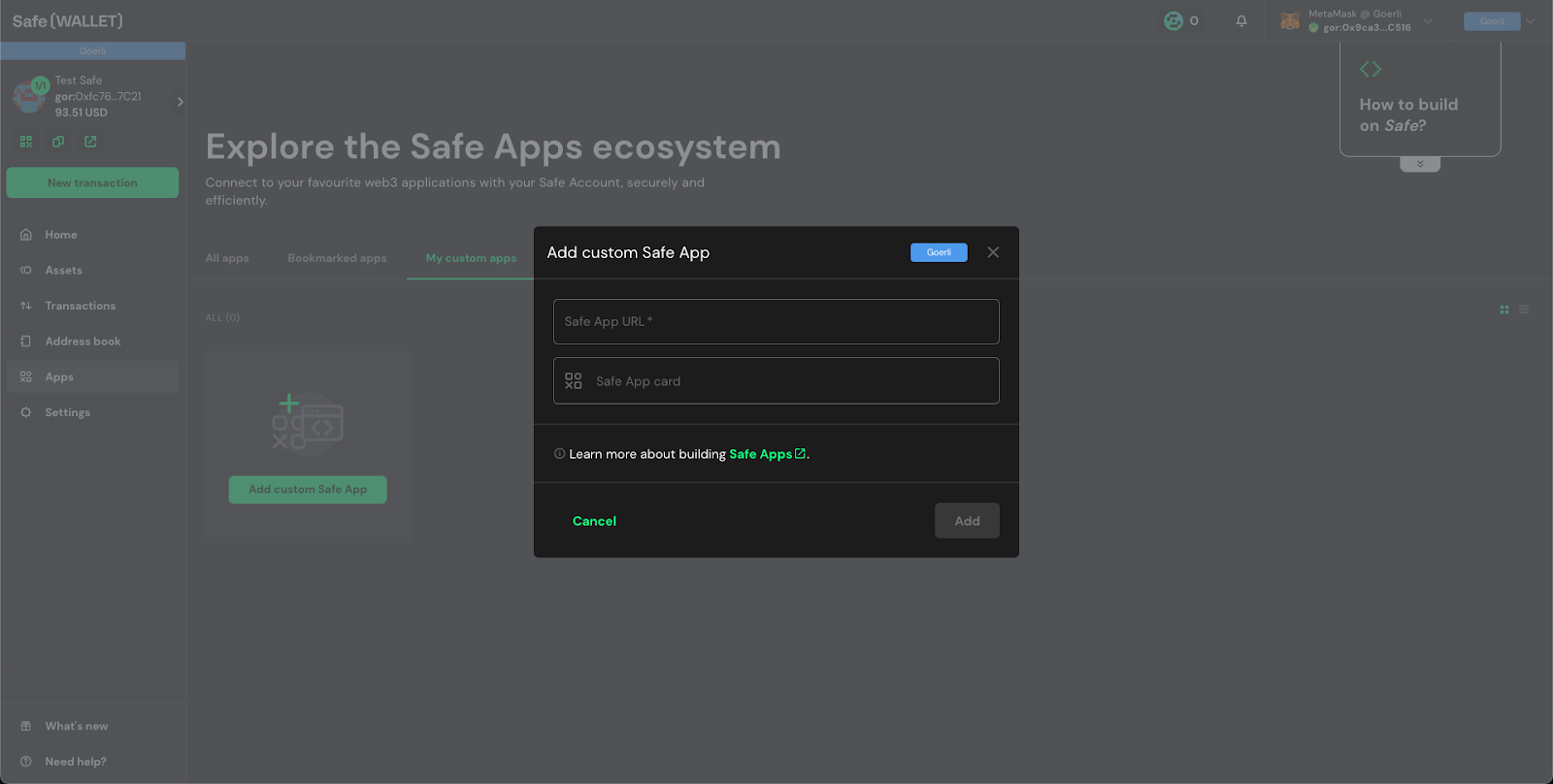This screenshot has height=784, width=1553.
Task: Click the 93.51 USD balance text
Action: 82,113
